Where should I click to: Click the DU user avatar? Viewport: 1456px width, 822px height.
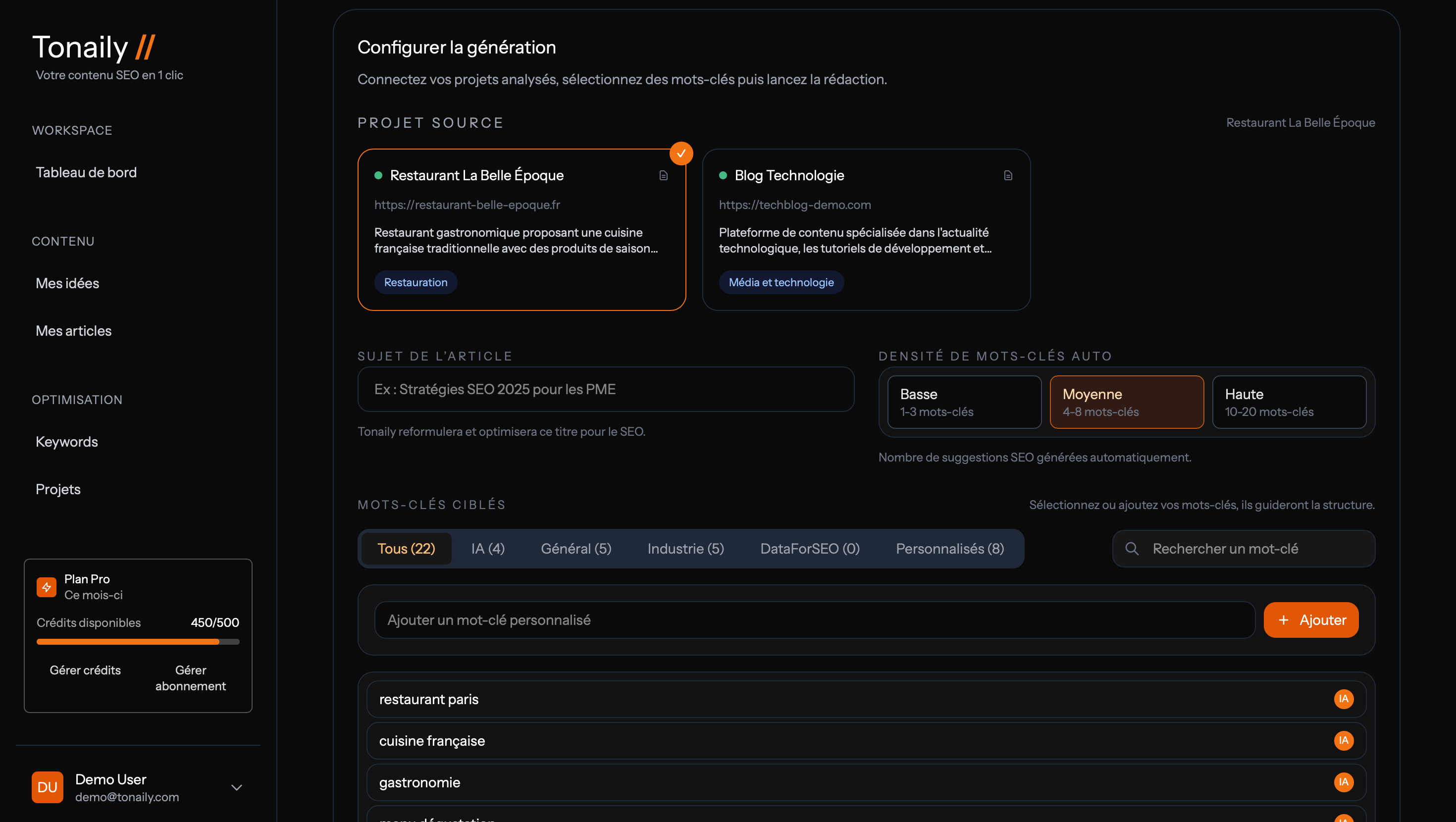(x=48, y=787)
